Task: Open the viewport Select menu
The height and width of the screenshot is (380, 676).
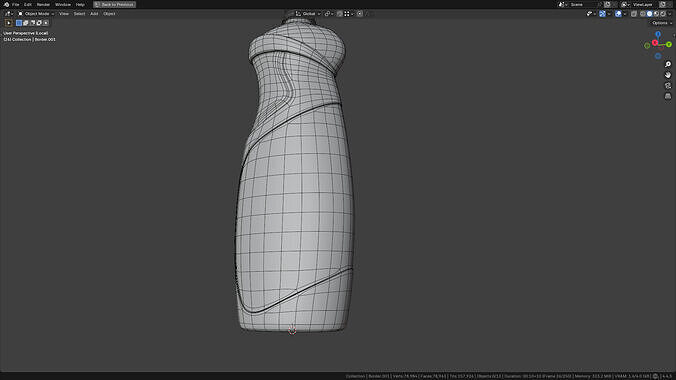Action: point(79,14)
